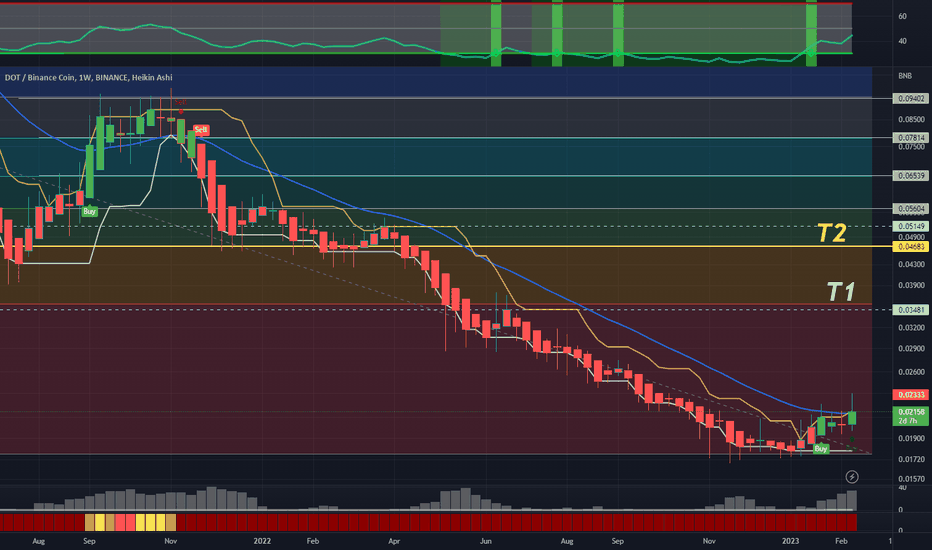Screen dimensions: 932x550
Task: Click the white T1 text annotation
Action: (841, 292)
